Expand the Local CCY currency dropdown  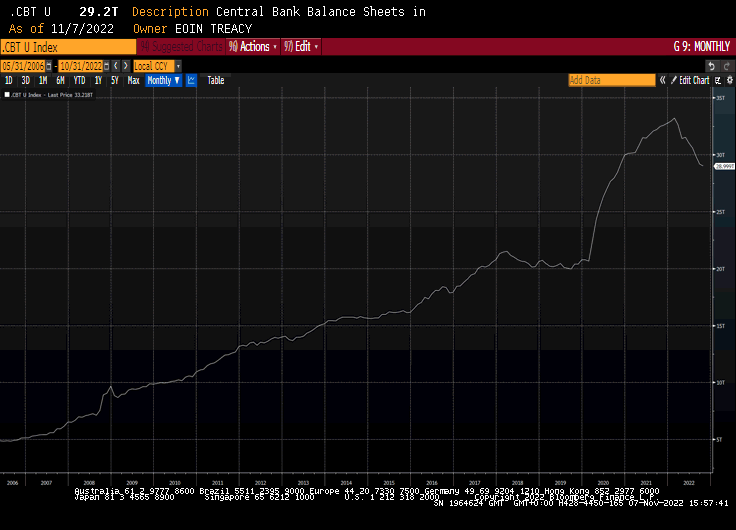point(178,66)
